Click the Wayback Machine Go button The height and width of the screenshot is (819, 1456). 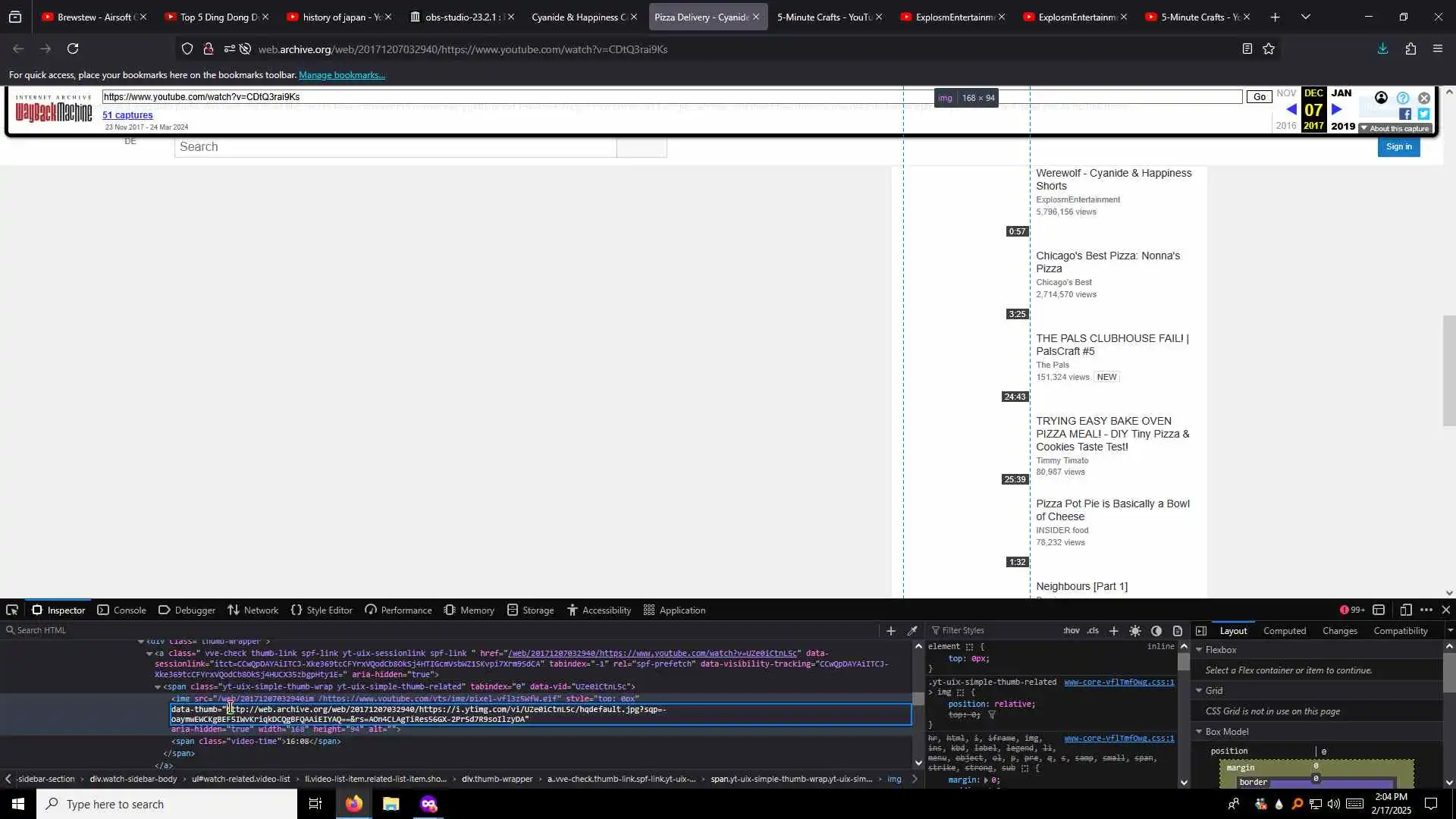1259,97
